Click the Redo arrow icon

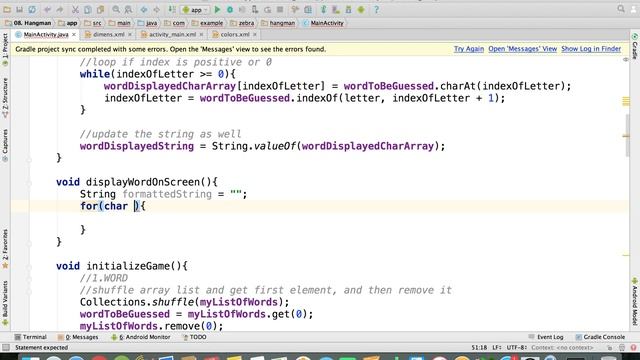(x=60, y=9)
